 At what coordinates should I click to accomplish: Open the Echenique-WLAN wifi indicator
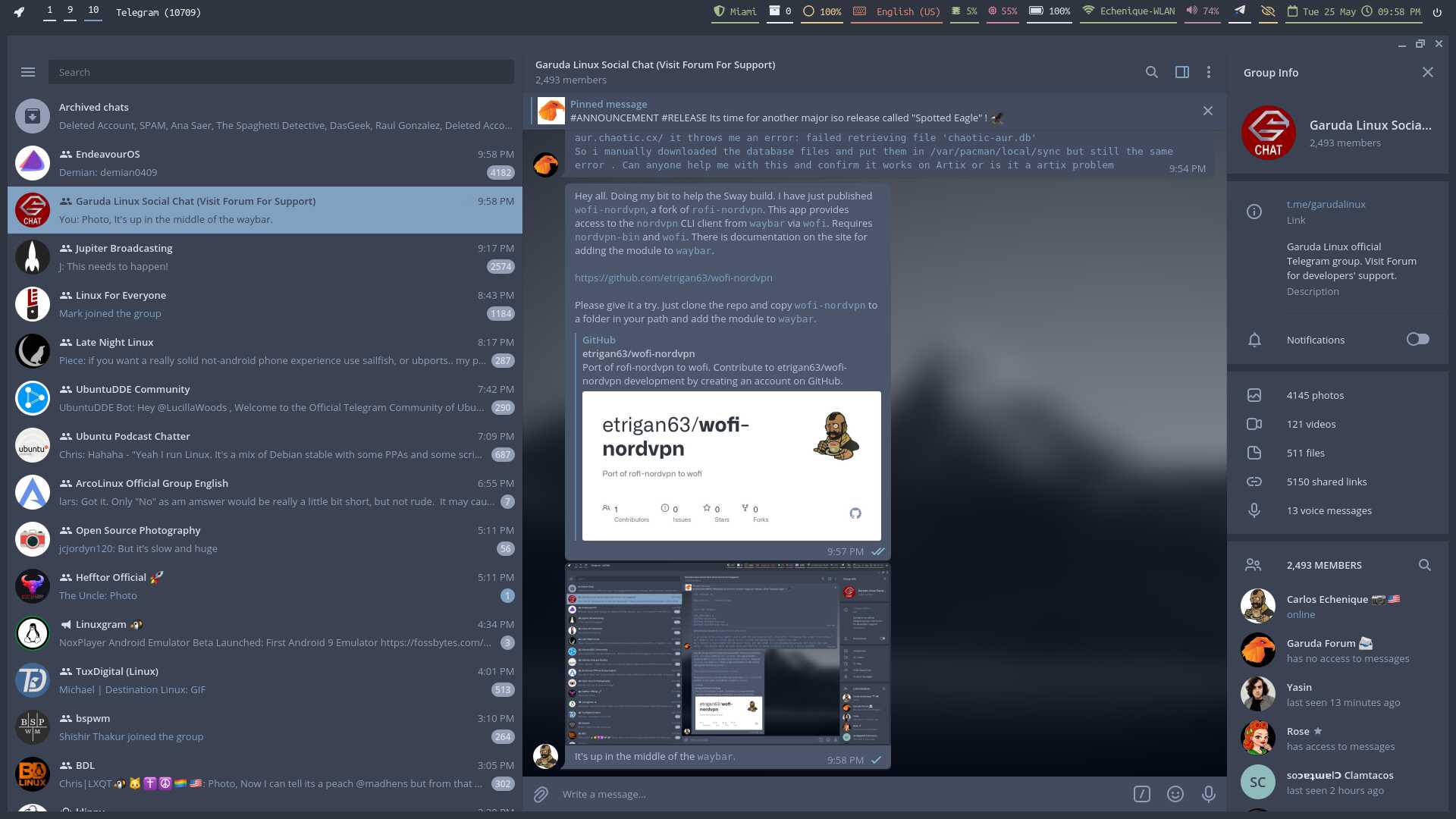coord(1128,11)
